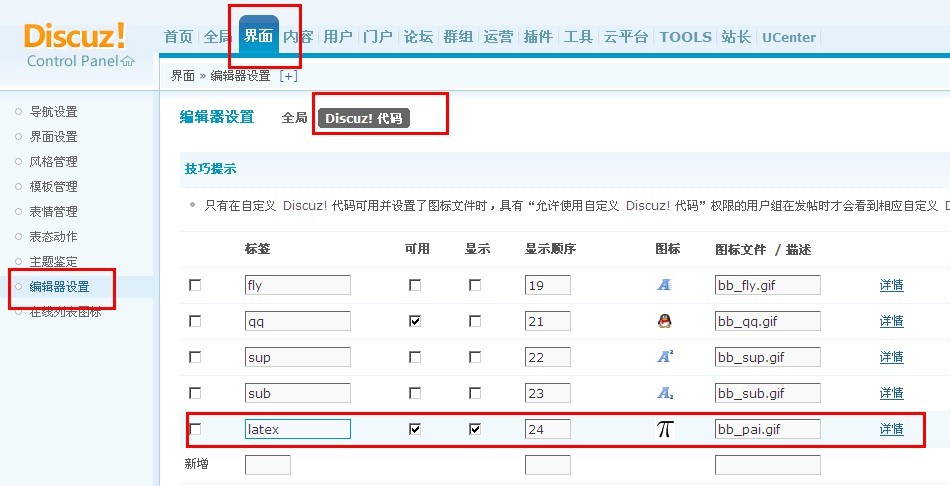This screenshot has width=950, height=486.
Task: Select the sup row checkbox
Action: pos(195,358)
